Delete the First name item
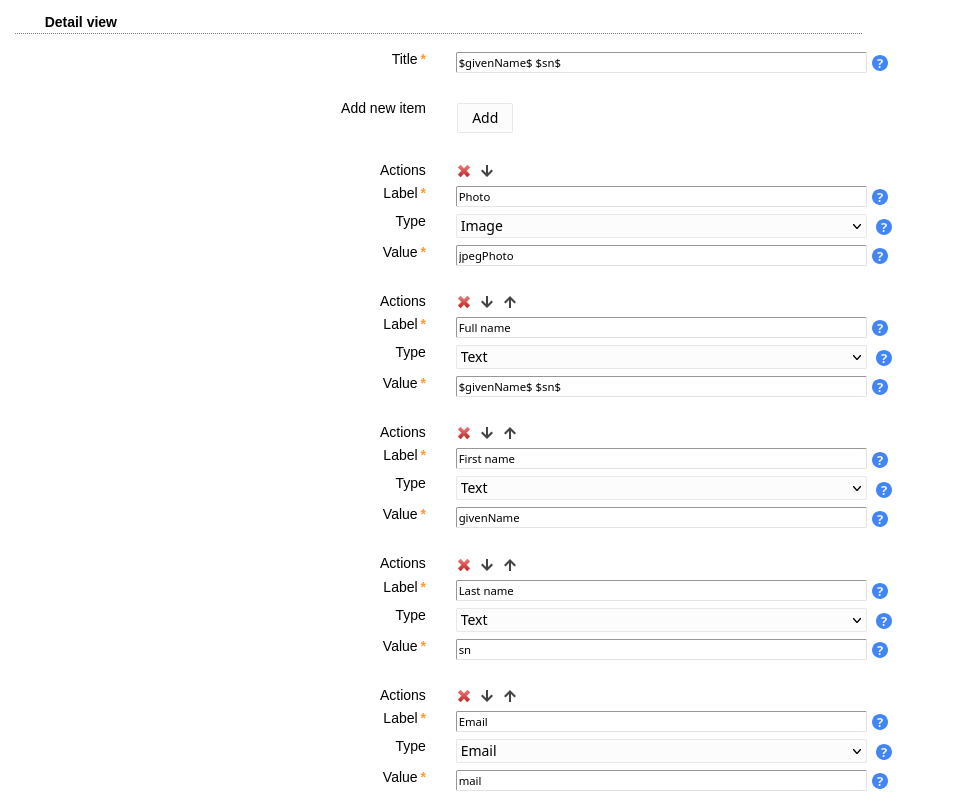 pos(464,433)
